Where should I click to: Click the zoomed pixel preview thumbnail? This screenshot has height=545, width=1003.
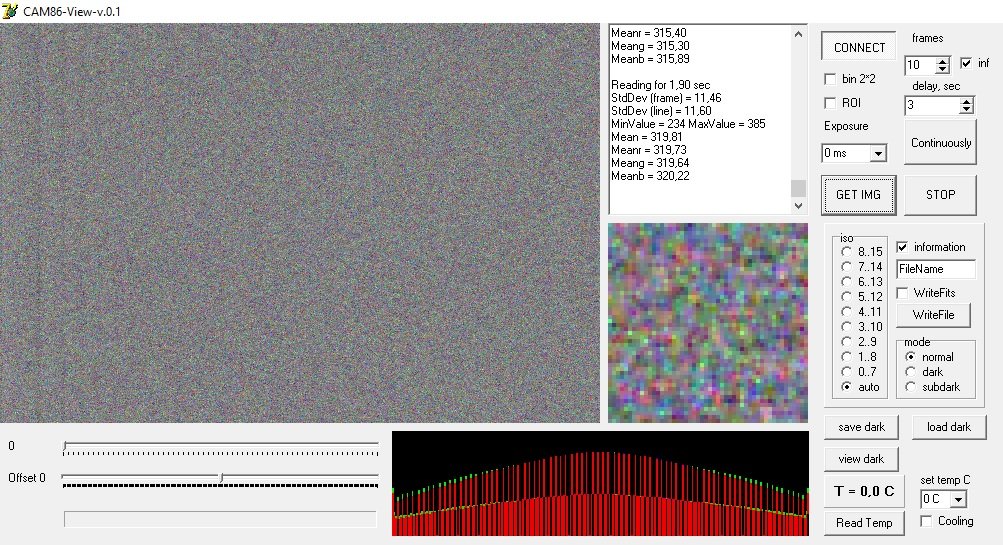point(707,322)
